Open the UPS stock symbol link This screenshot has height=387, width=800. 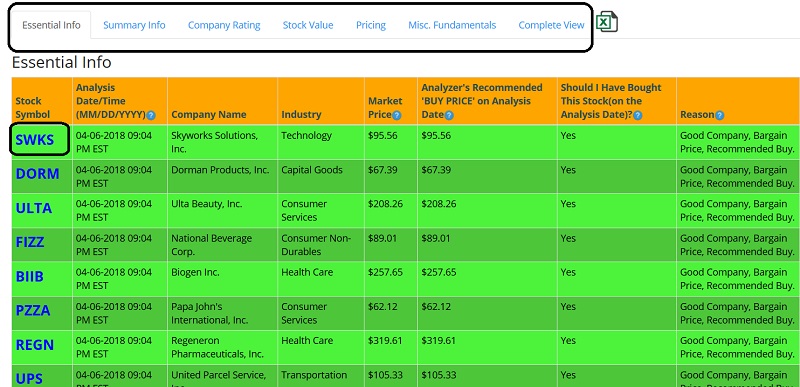pyautogui.click(x=29, y=379)
